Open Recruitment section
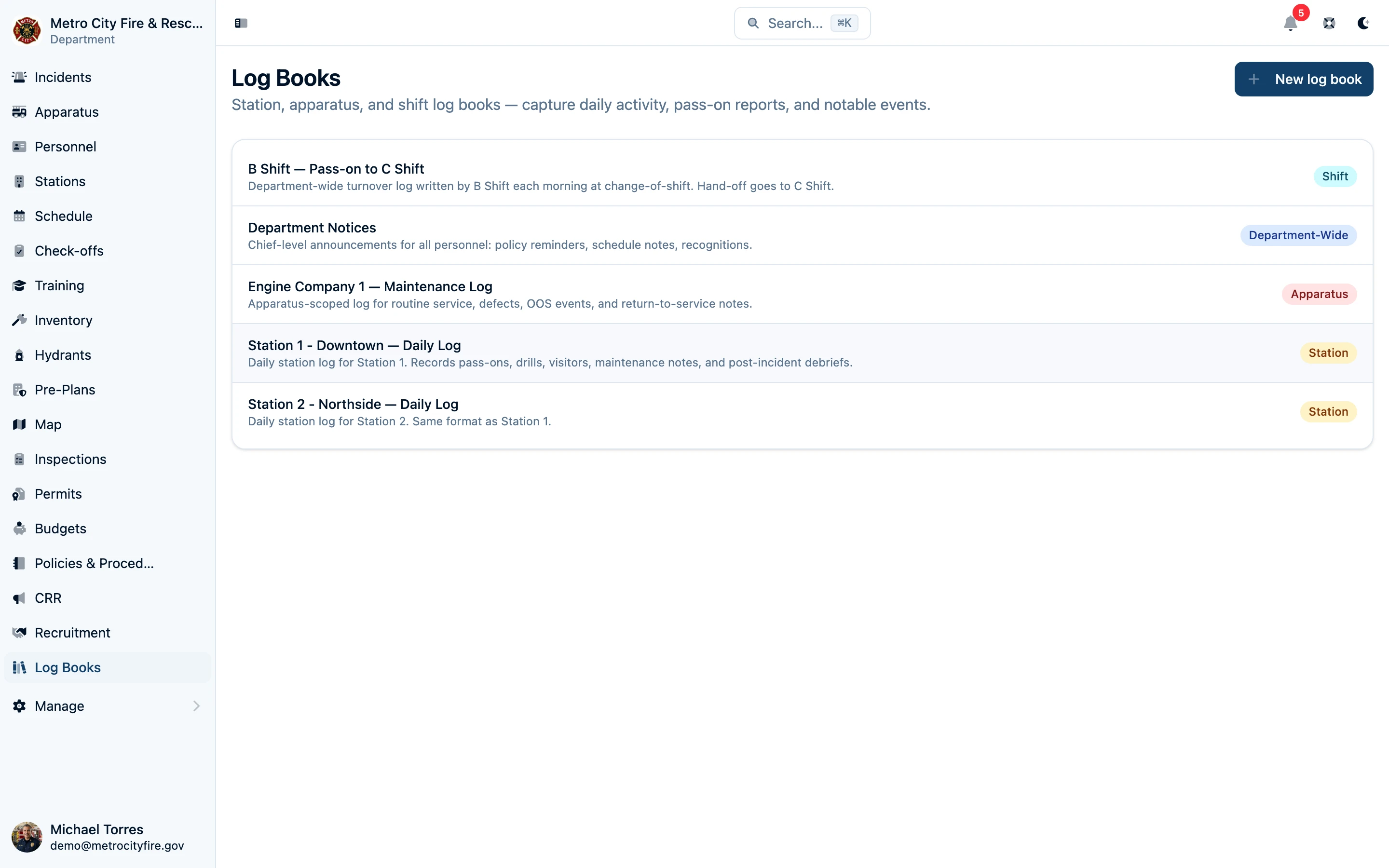The width and height of the screenshot is (1389, 868). pos(108,633)
